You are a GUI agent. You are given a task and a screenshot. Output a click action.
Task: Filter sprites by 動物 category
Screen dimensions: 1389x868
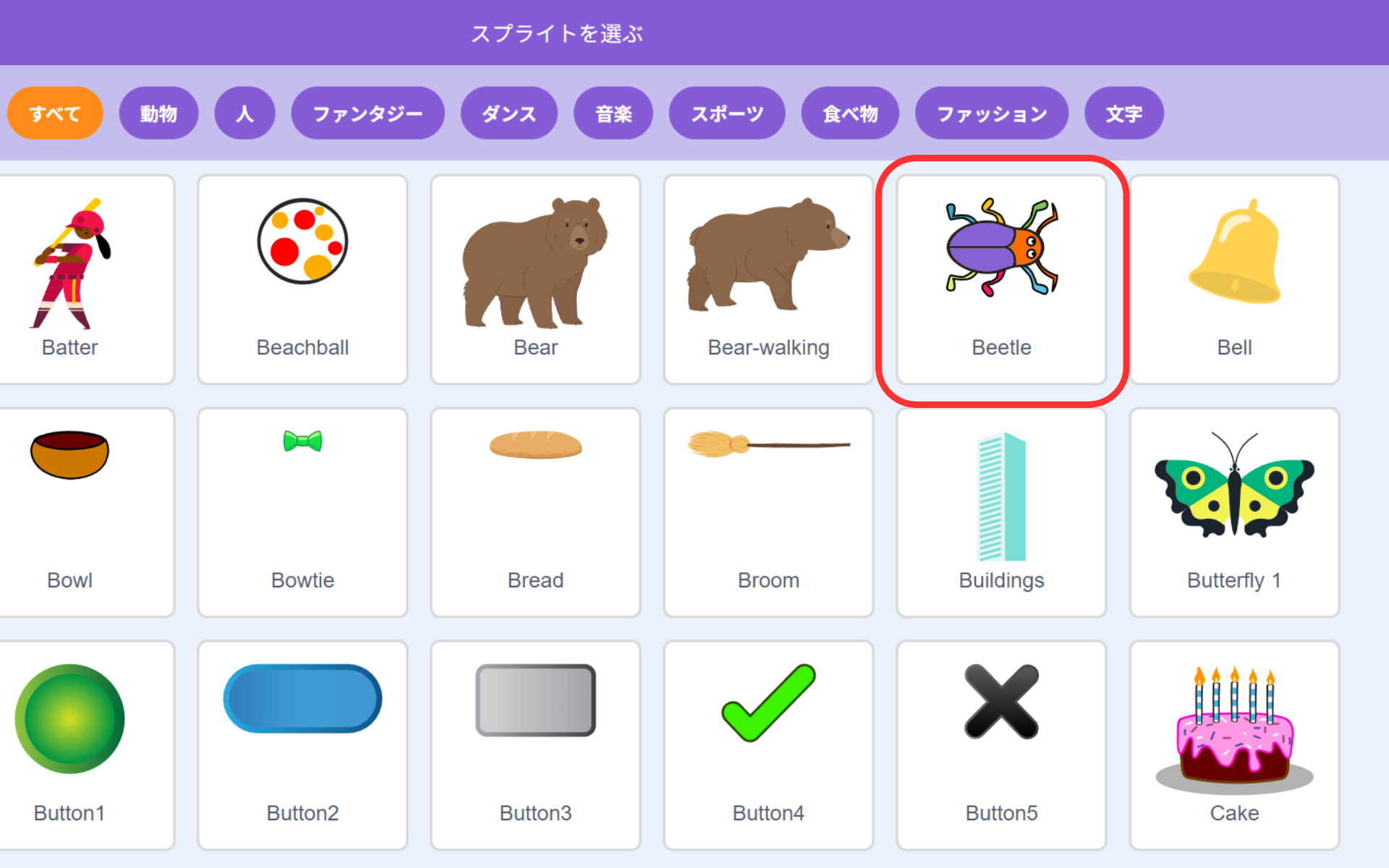pyautogui.click(x=158, y=114)
